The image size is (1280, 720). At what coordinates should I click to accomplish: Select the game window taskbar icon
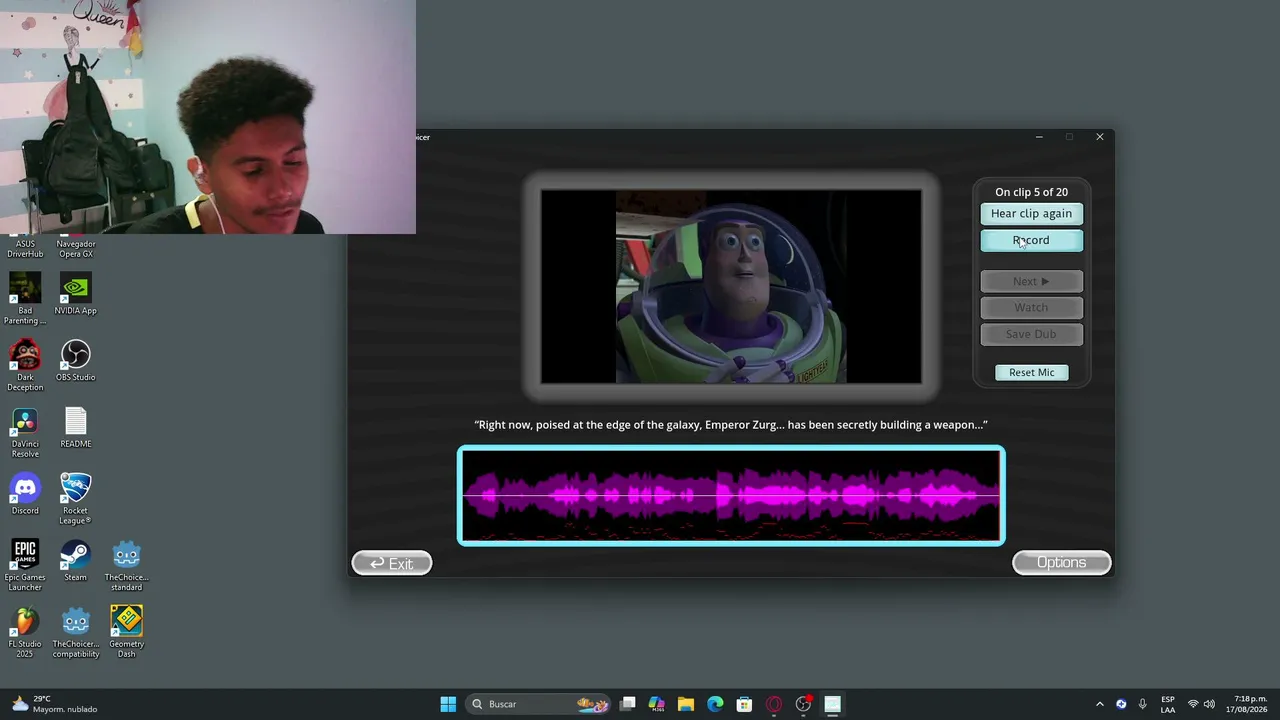pos(832,704)
